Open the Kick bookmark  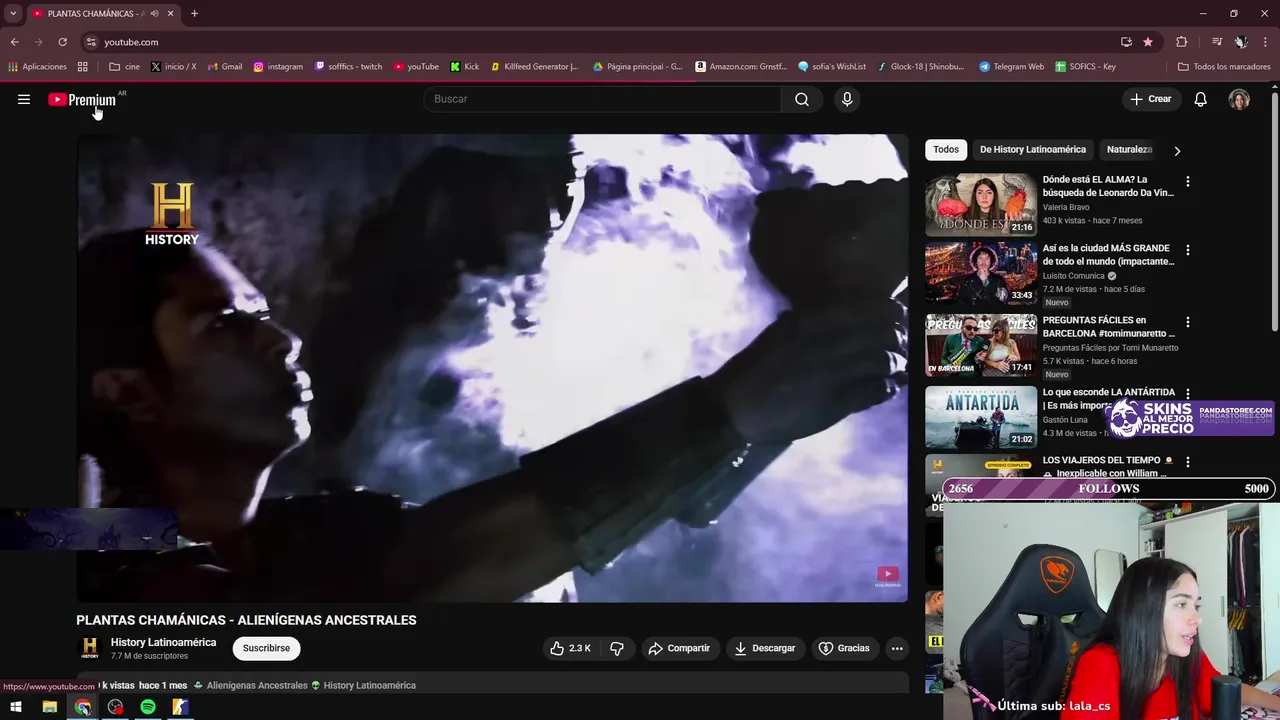(x=465, y=67)
